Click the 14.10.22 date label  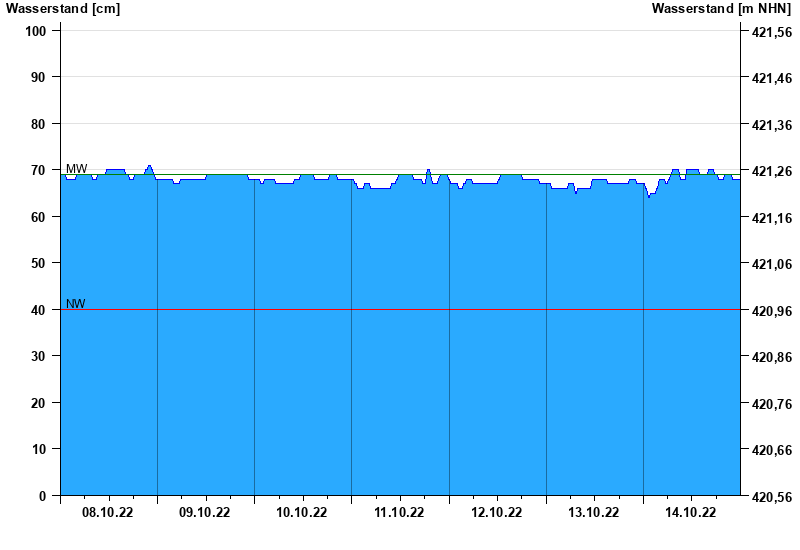tap(690, 513)
